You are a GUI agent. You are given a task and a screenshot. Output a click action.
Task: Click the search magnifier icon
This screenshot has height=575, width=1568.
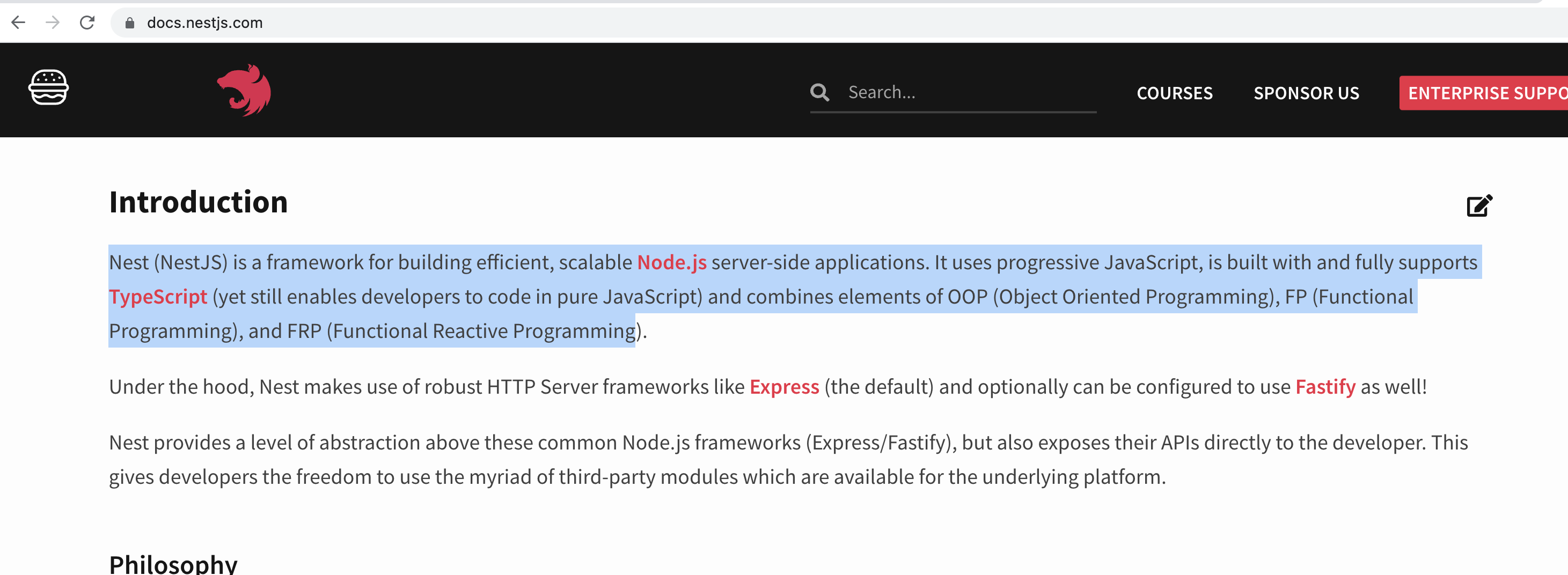tap(819, 92)
